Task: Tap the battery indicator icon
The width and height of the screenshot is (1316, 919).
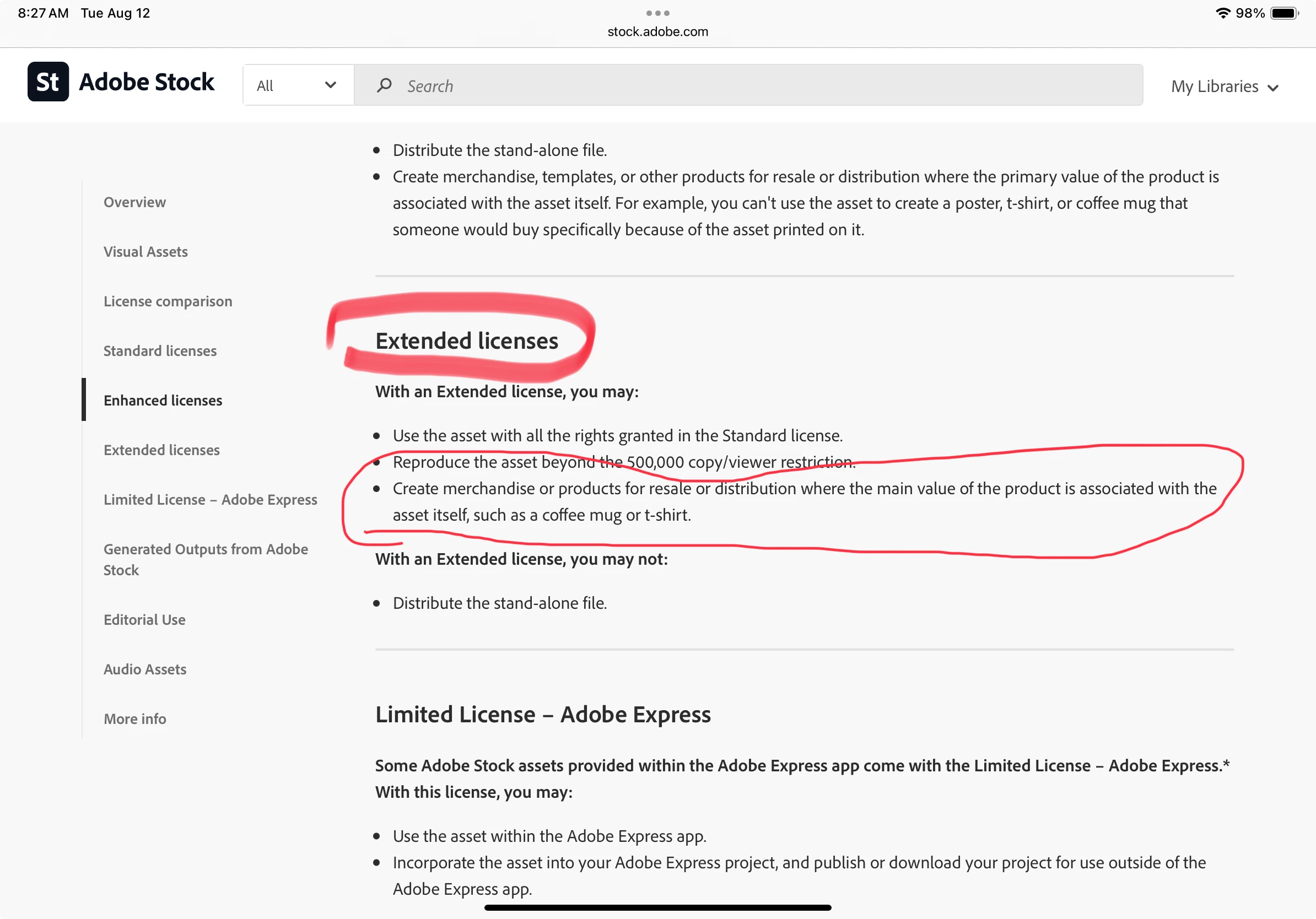Action: [x=1285, y=13]
